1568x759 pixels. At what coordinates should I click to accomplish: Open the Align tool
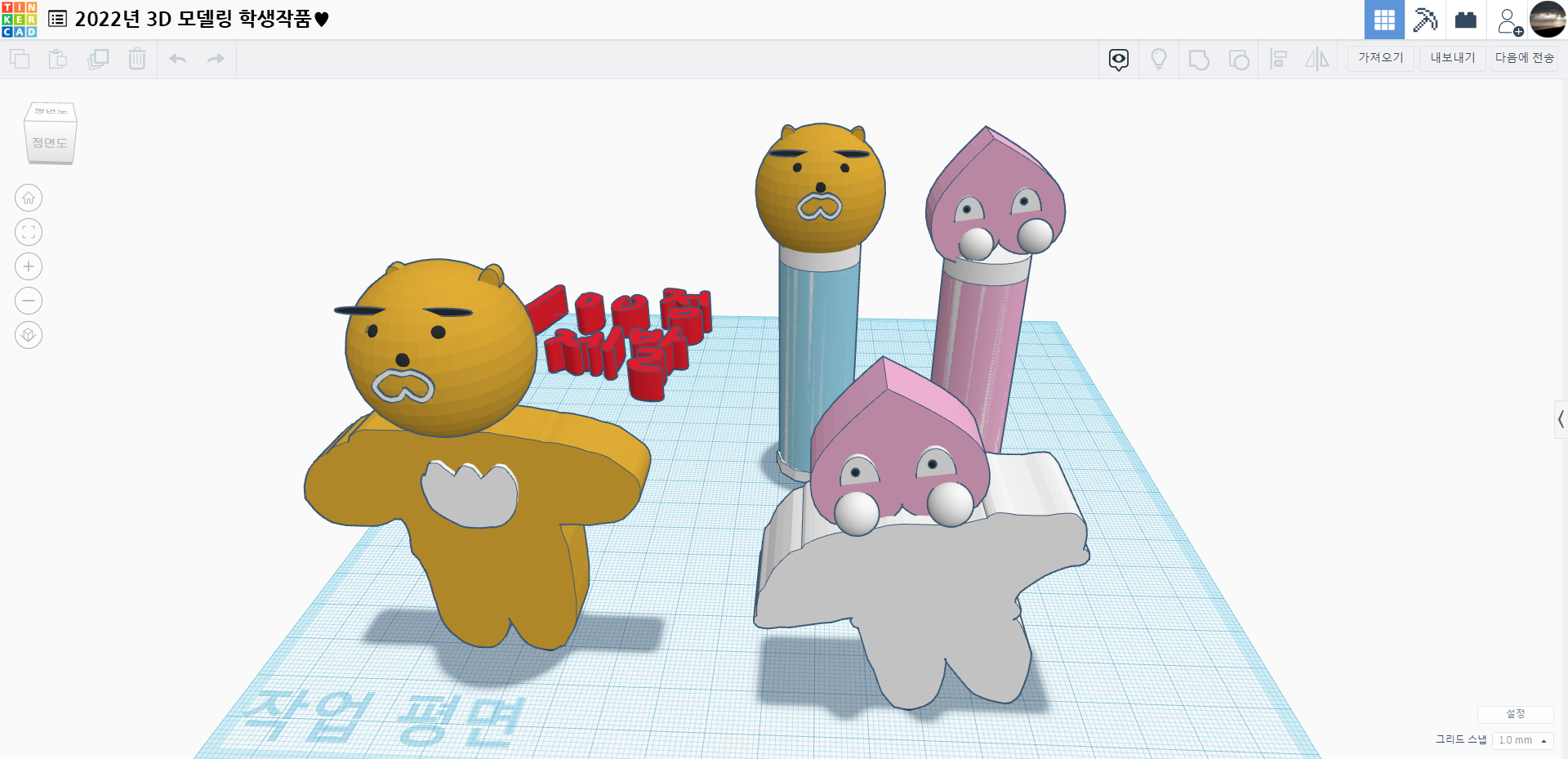[x=1279, y=60]
